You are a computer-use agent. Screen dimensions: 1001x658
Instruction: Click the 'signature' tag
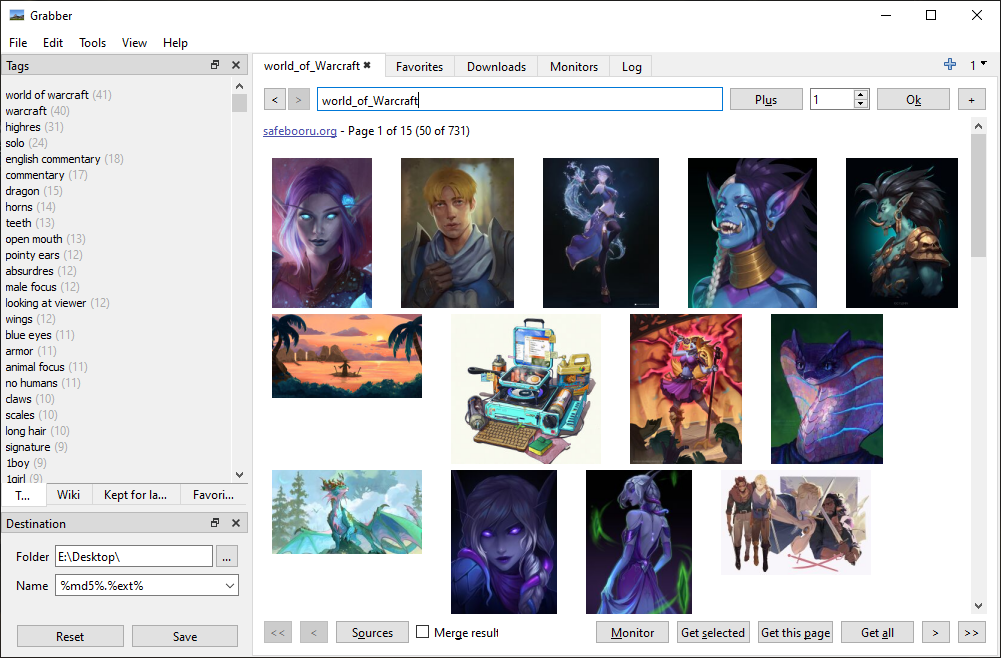click(x=28, y=447)
